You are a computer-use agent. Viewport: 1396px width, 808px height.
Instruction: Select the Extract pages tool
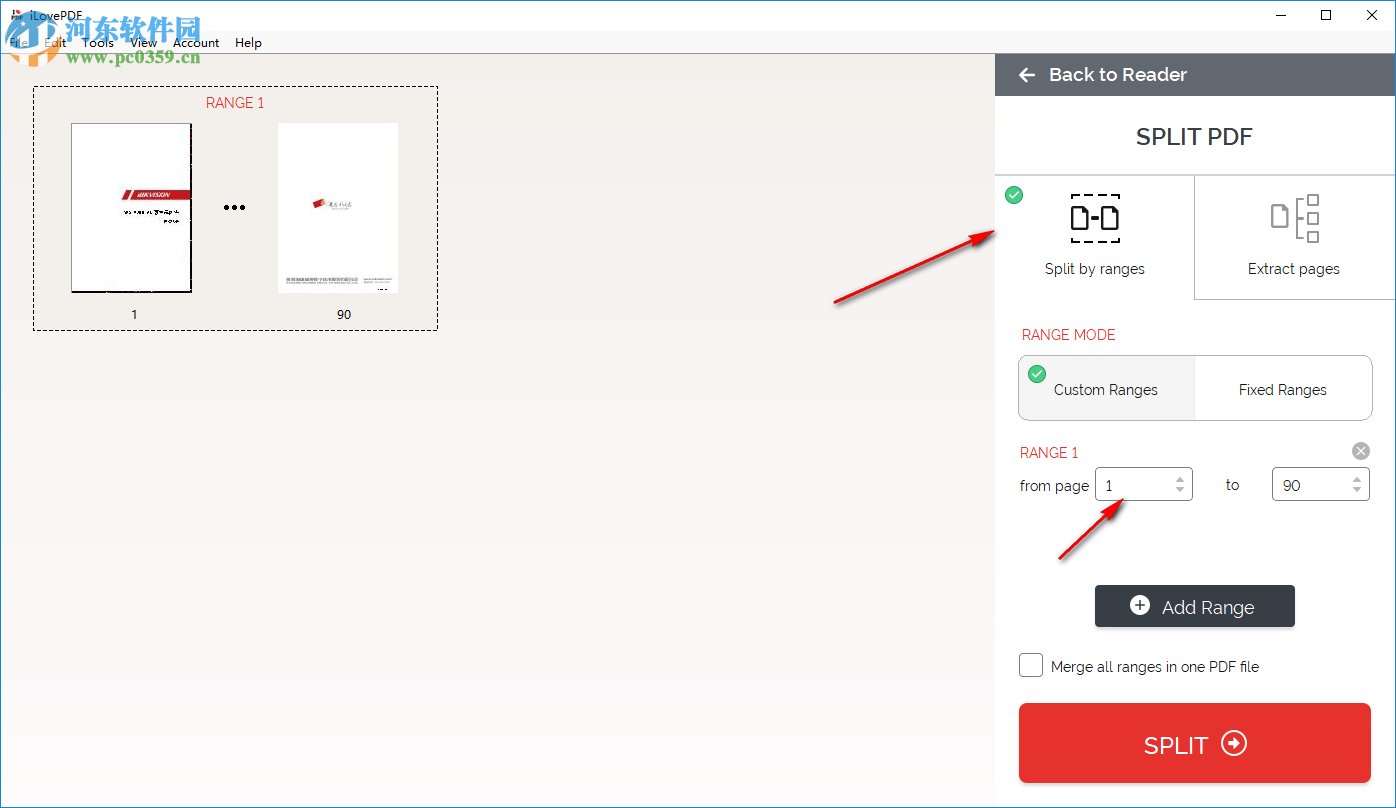1293,238
